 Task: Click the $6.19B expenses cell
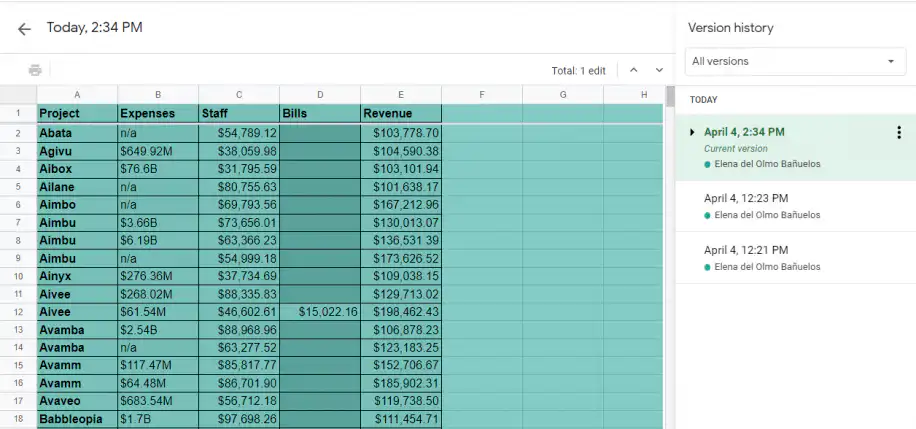pyautogui.click(x=158, y=240)
